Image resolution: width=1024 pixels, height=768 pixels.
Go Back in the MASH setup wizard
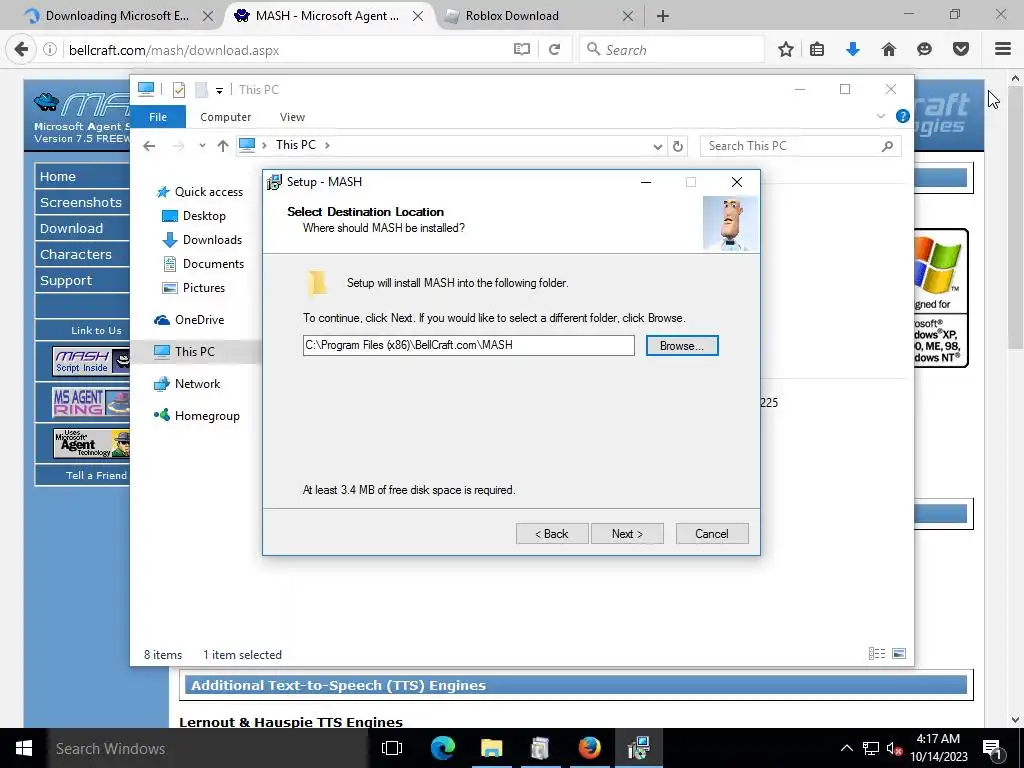coord(552,534)
